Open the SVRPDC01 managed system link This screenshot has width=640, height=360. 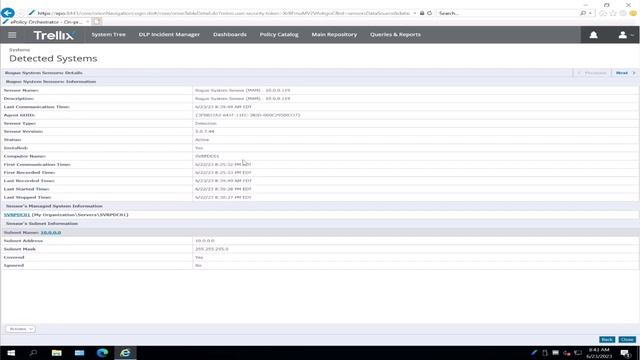(17, 215)
